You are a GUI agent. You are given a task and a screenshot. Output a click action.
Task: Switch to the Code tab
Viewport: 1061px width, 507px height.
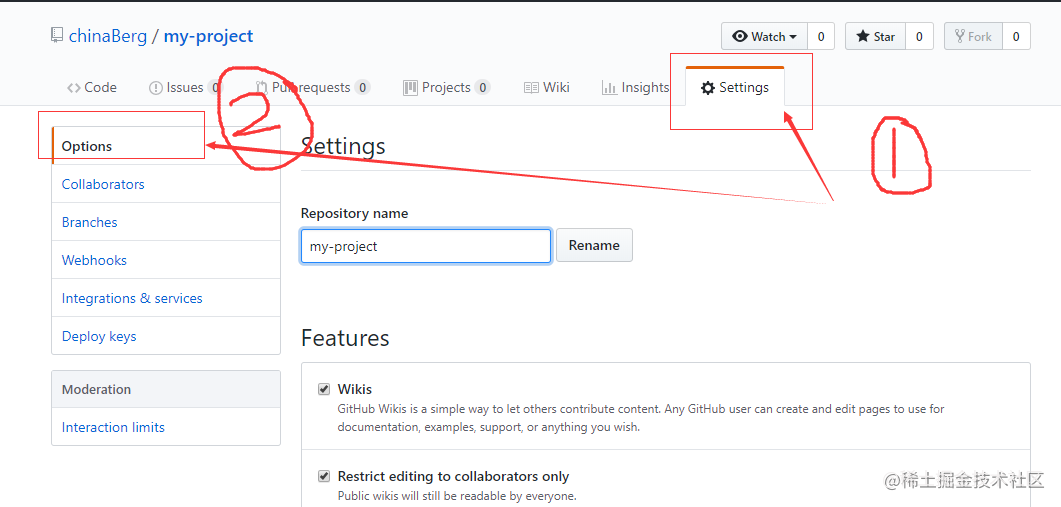[x=92, y=87]
